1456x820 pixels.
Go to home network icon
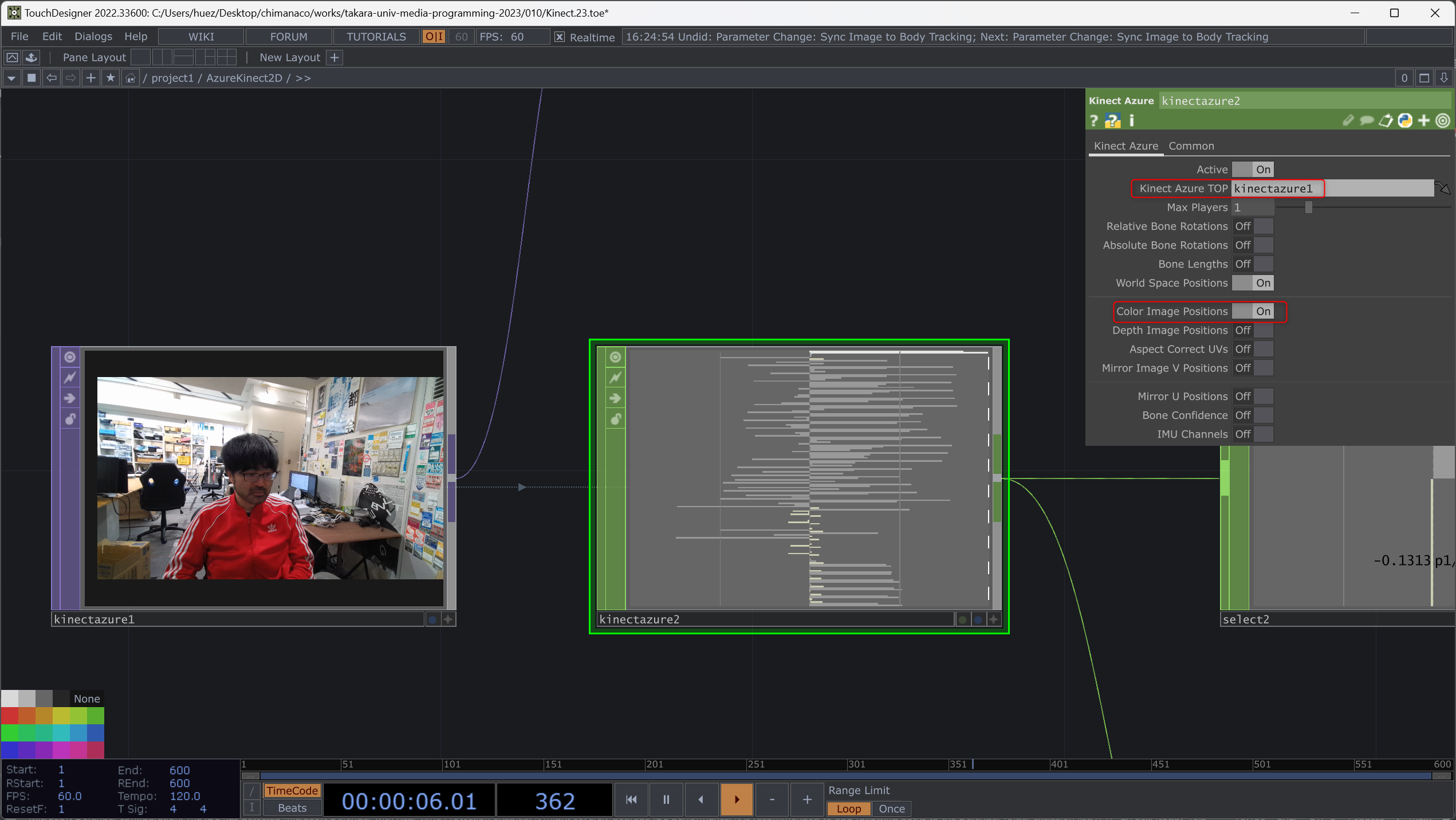click(x=131, y=78)
